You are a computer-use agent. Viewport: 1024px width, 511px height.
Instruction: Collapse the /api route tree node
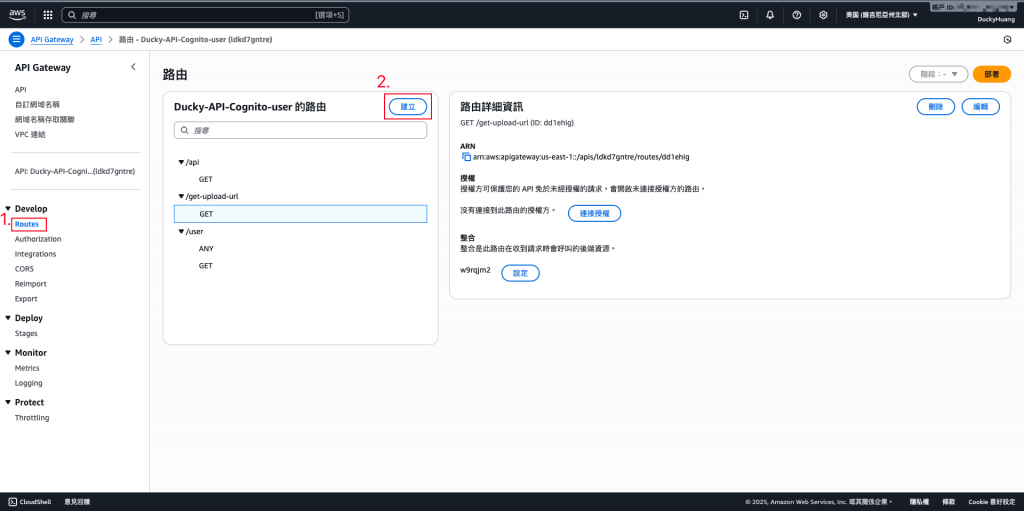click(182, 161)
